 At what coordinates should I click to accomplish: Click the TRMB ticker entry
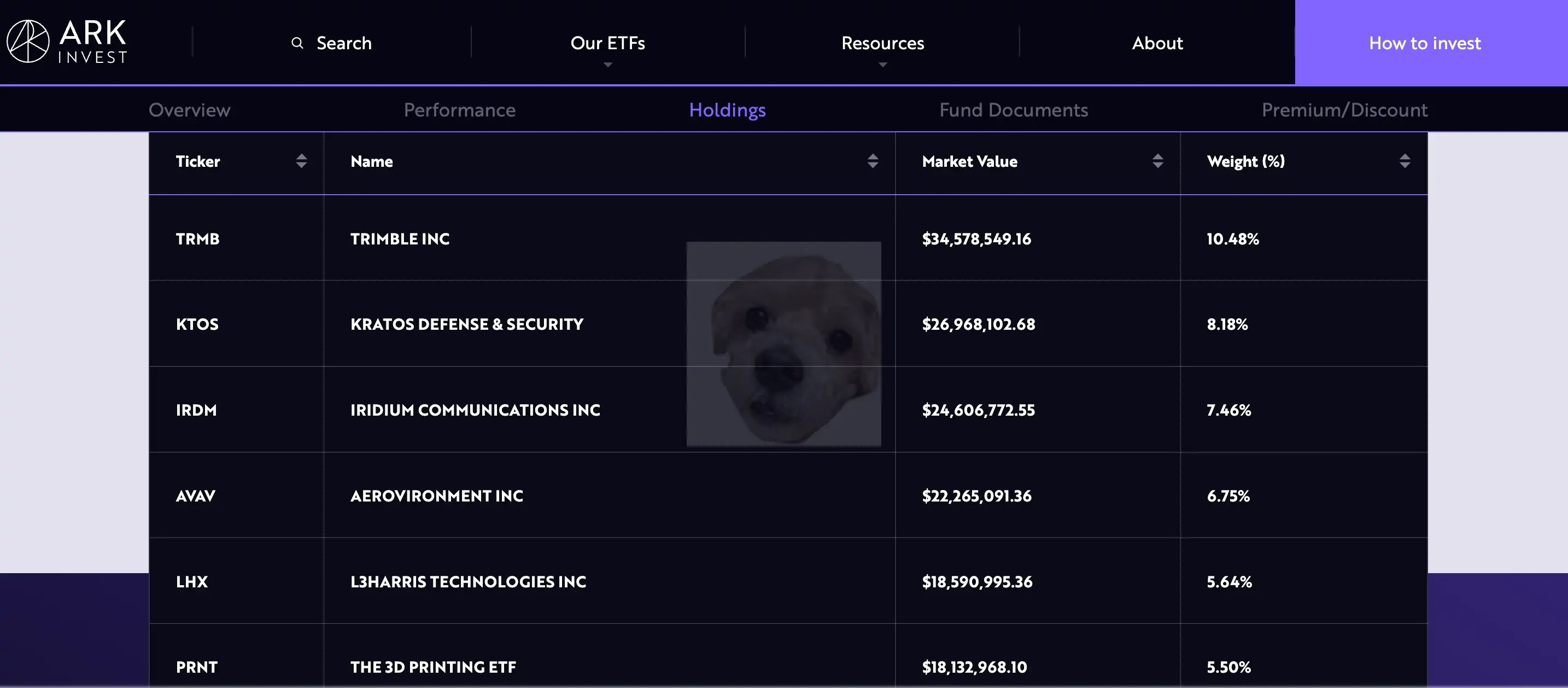pos(197,238)
